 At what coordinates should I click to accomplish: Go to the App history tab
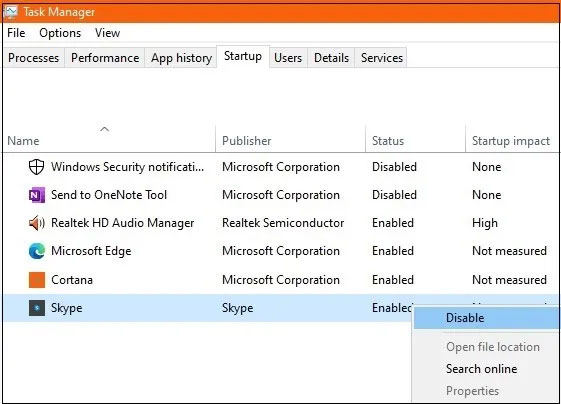(181, 58)
